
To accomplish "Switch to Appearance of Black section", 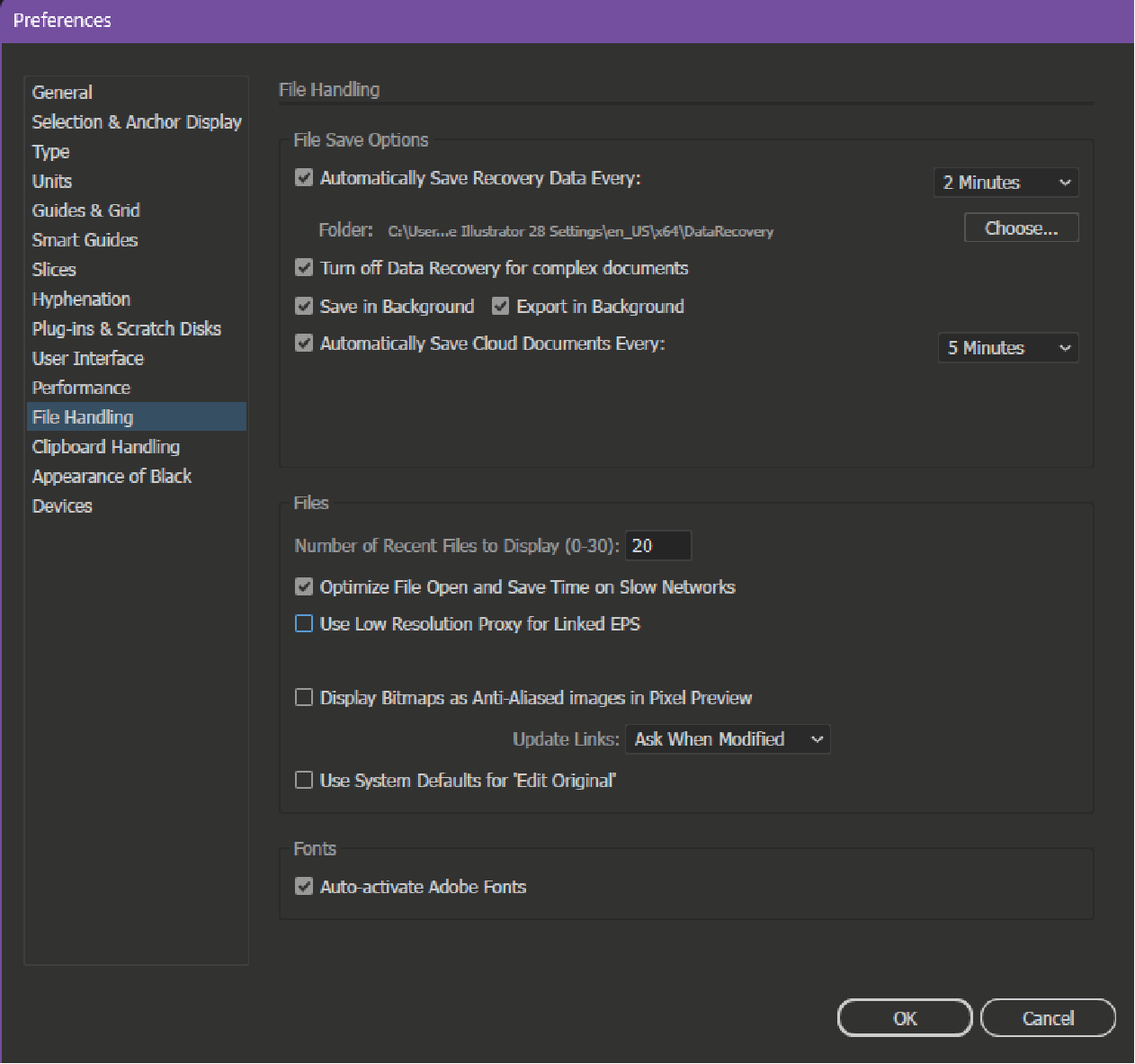I will [x=112, y=476].
